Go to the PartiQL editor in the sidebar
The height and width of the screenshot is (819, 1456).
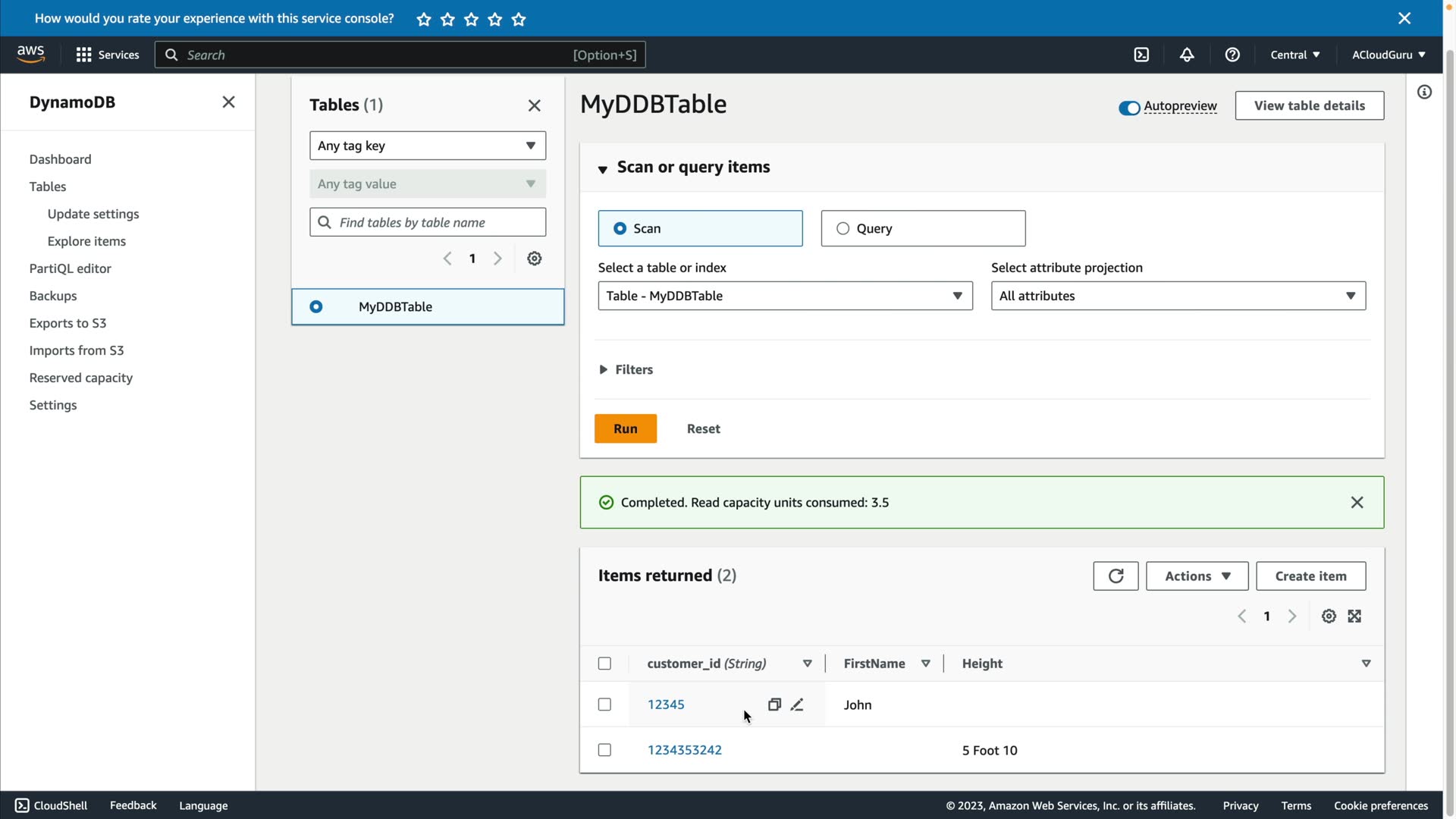70,268
